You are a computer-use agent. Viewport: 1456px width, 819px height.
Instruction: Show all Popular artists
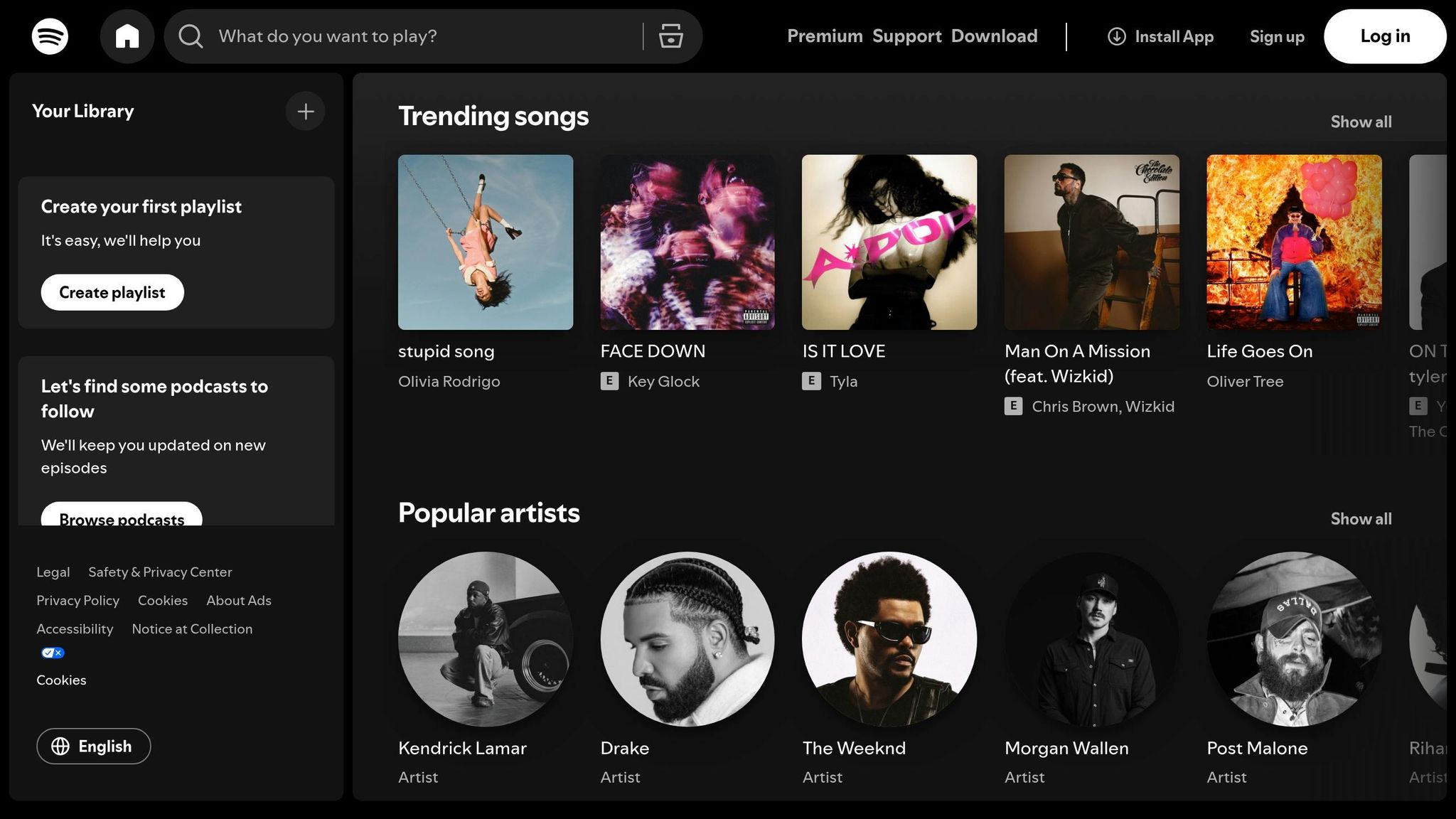[x=1361, y=519]
